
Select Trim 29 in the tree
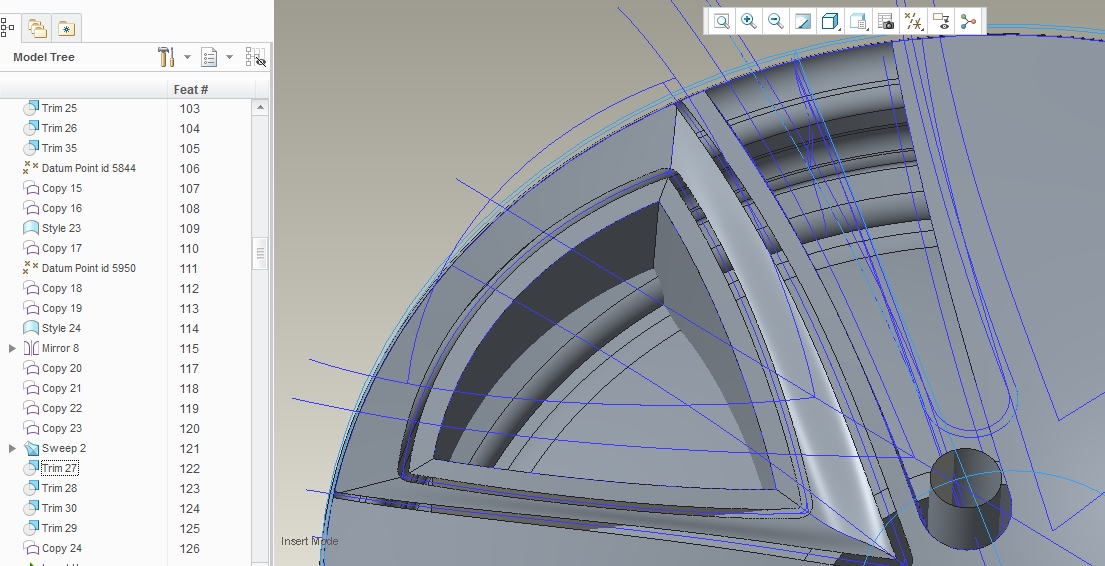point(59,528)
